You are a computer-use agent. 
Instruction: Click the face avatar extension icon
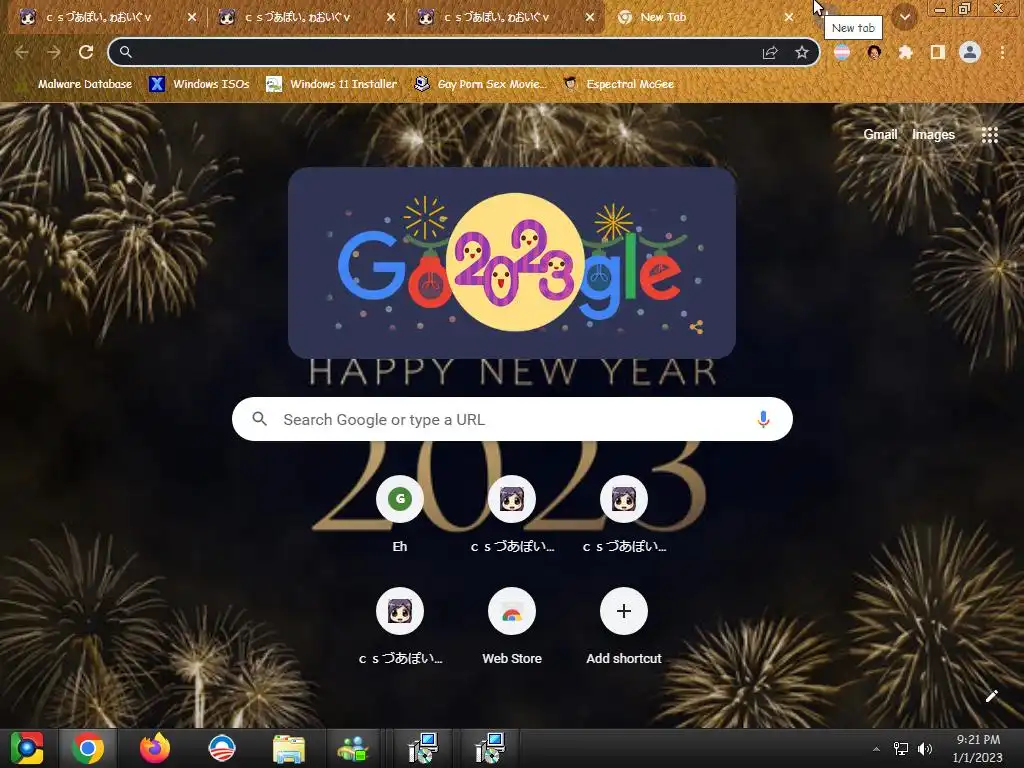(874, 52)
